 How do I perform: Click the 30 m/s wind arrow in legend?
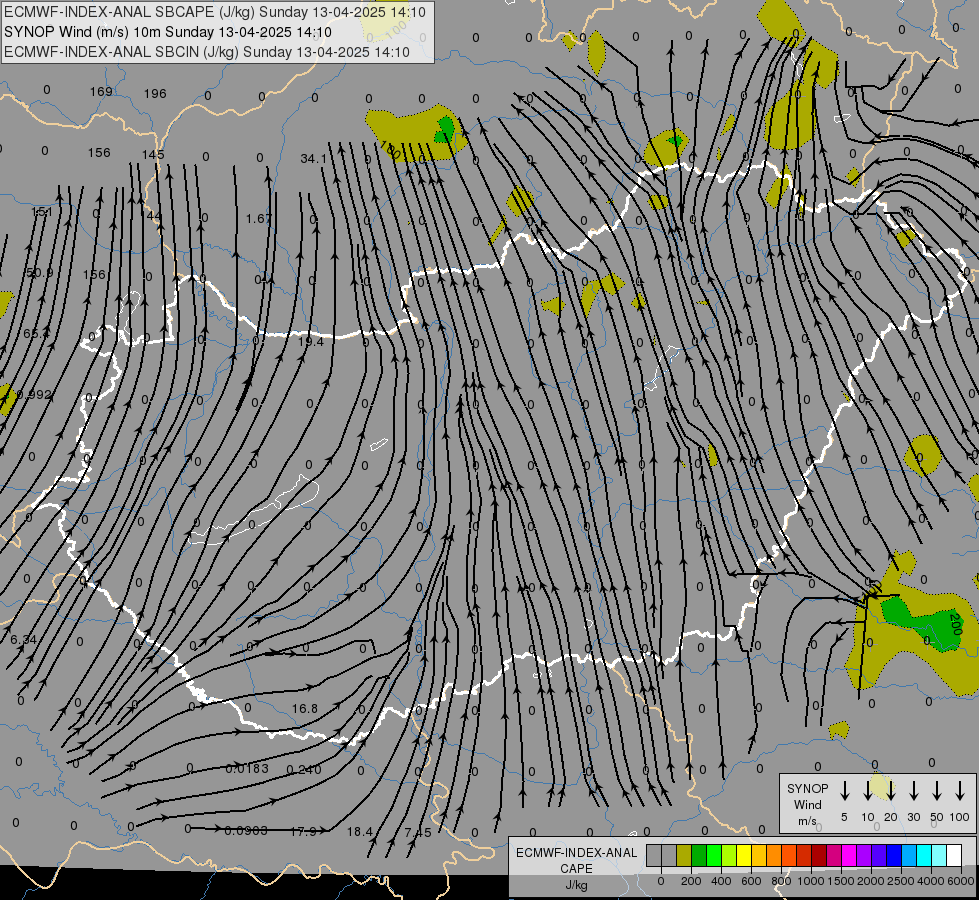914,791
